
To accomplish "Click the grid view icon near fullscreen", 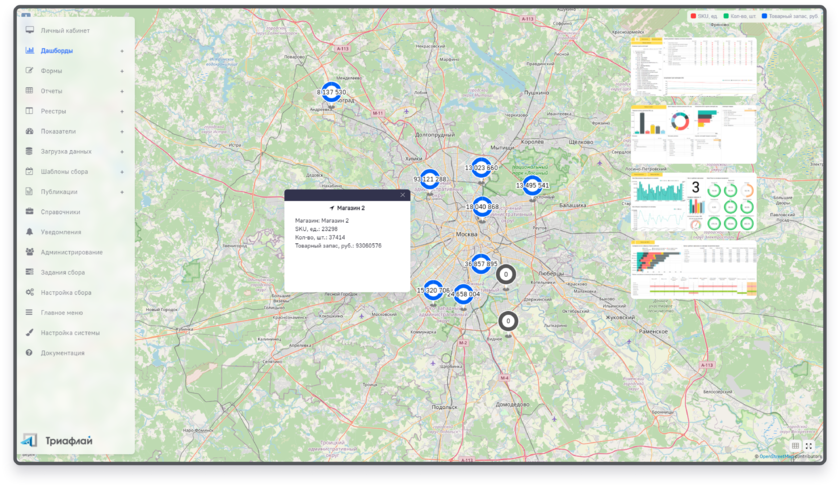I will pos(795,446).
